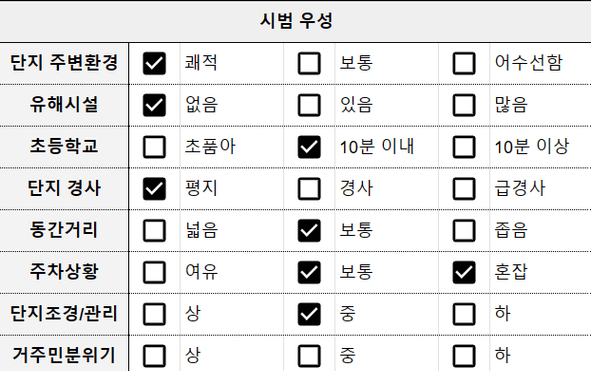
Task: Uncheck 쾌적 in 단지 주변환경 row
Action: pos(154,63)
